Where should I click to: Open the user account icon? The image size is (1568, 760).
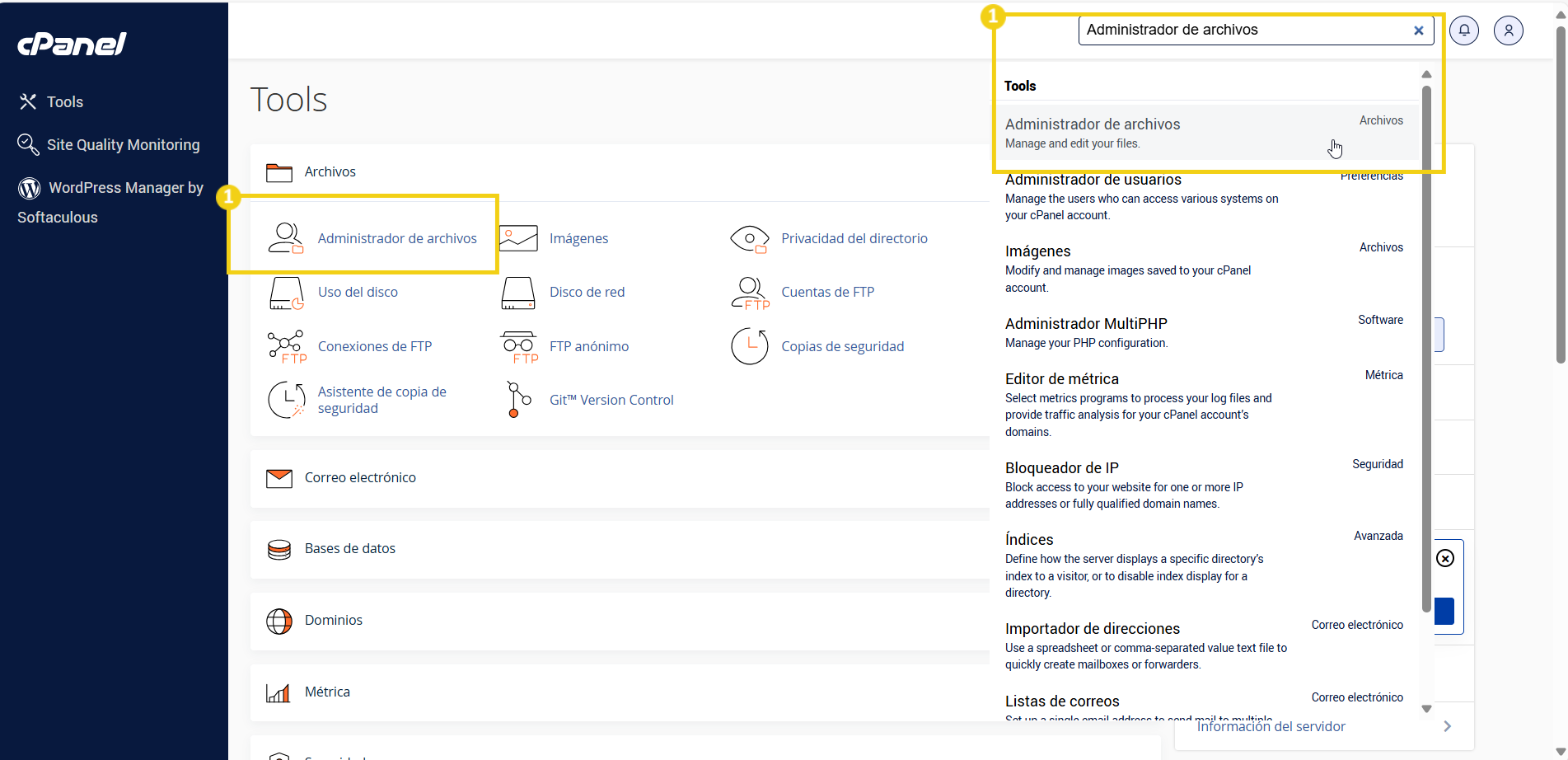1508,30
